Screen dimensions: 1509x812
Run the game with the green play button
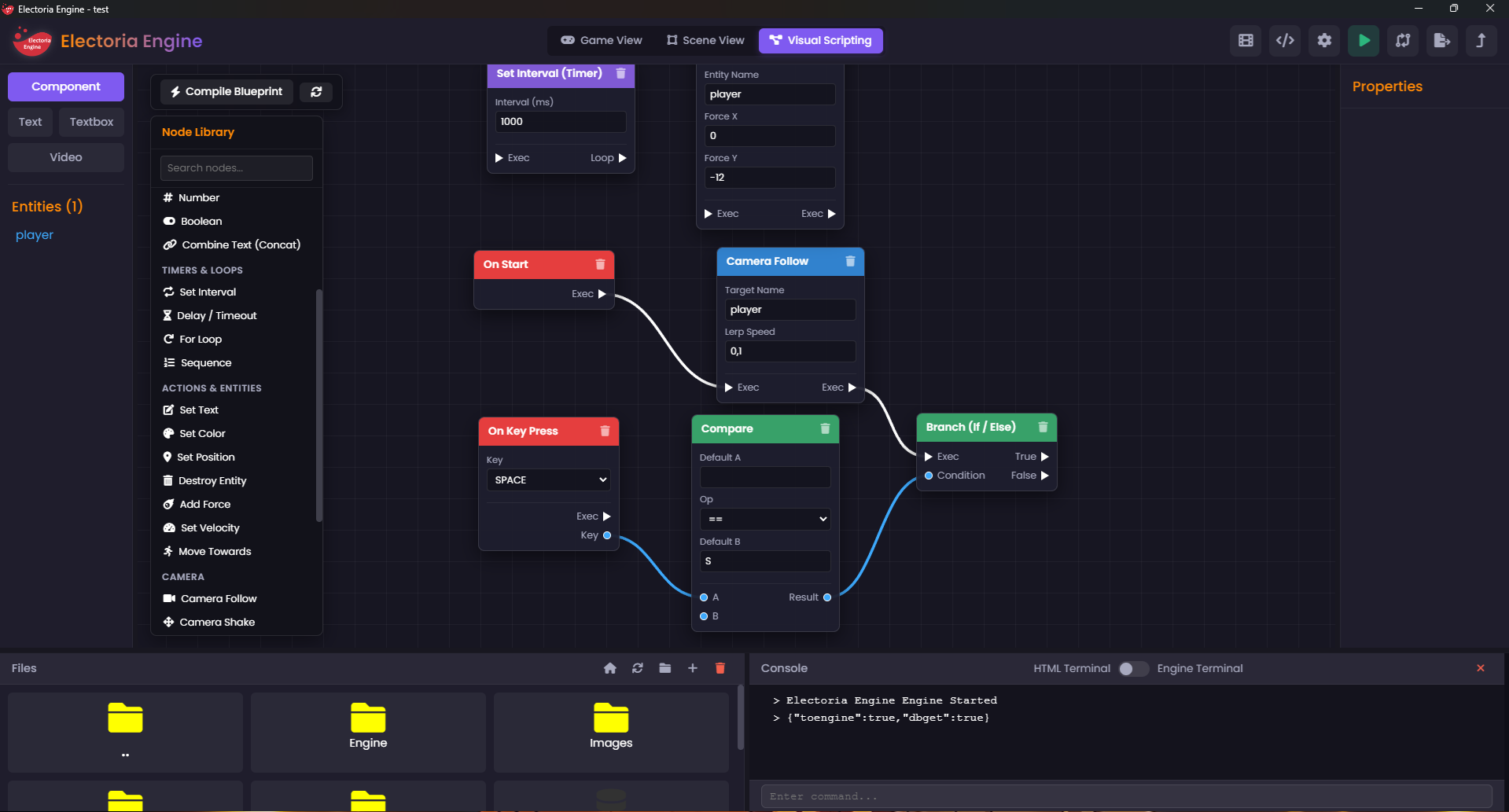[1364, 41]
